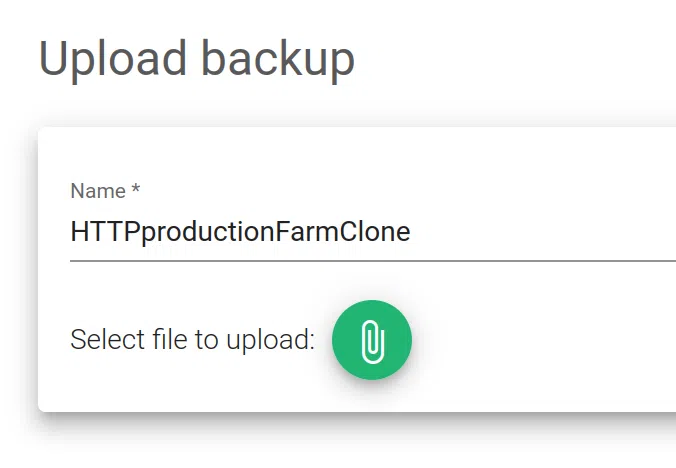Viewport: 676px width, 468px height.
Task: Click the word 'Clone' in the name field
Action: click(375, 232)
